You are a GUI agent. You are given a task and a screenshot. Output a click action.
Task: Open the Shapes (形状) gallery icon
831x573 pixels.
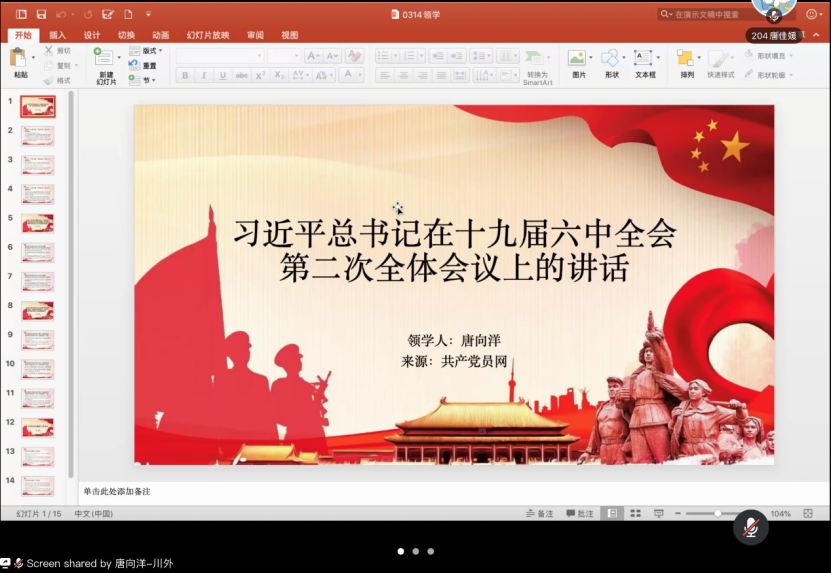pos(611,59)
